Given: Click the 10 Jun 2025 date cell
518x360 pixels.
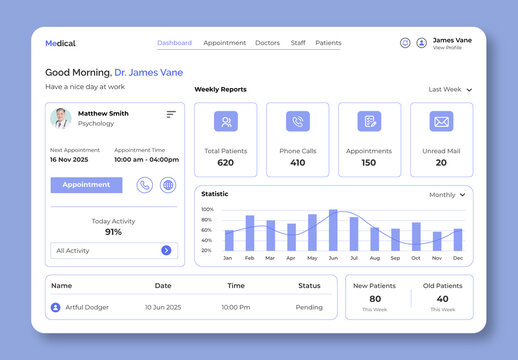Looking at the screenshot, I should 163,307.
